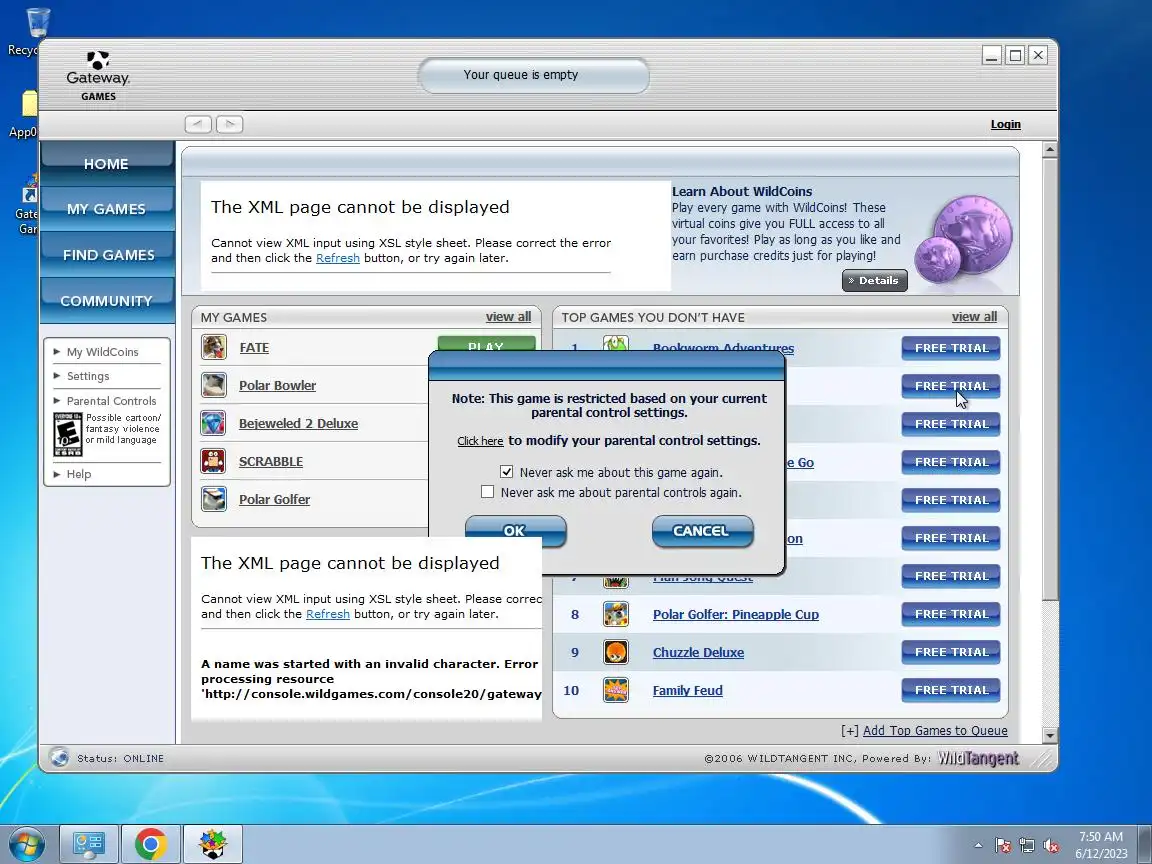Open the Windows Start menu
This screenshot has height=864, width=1152.
click(x=26, y=844)
